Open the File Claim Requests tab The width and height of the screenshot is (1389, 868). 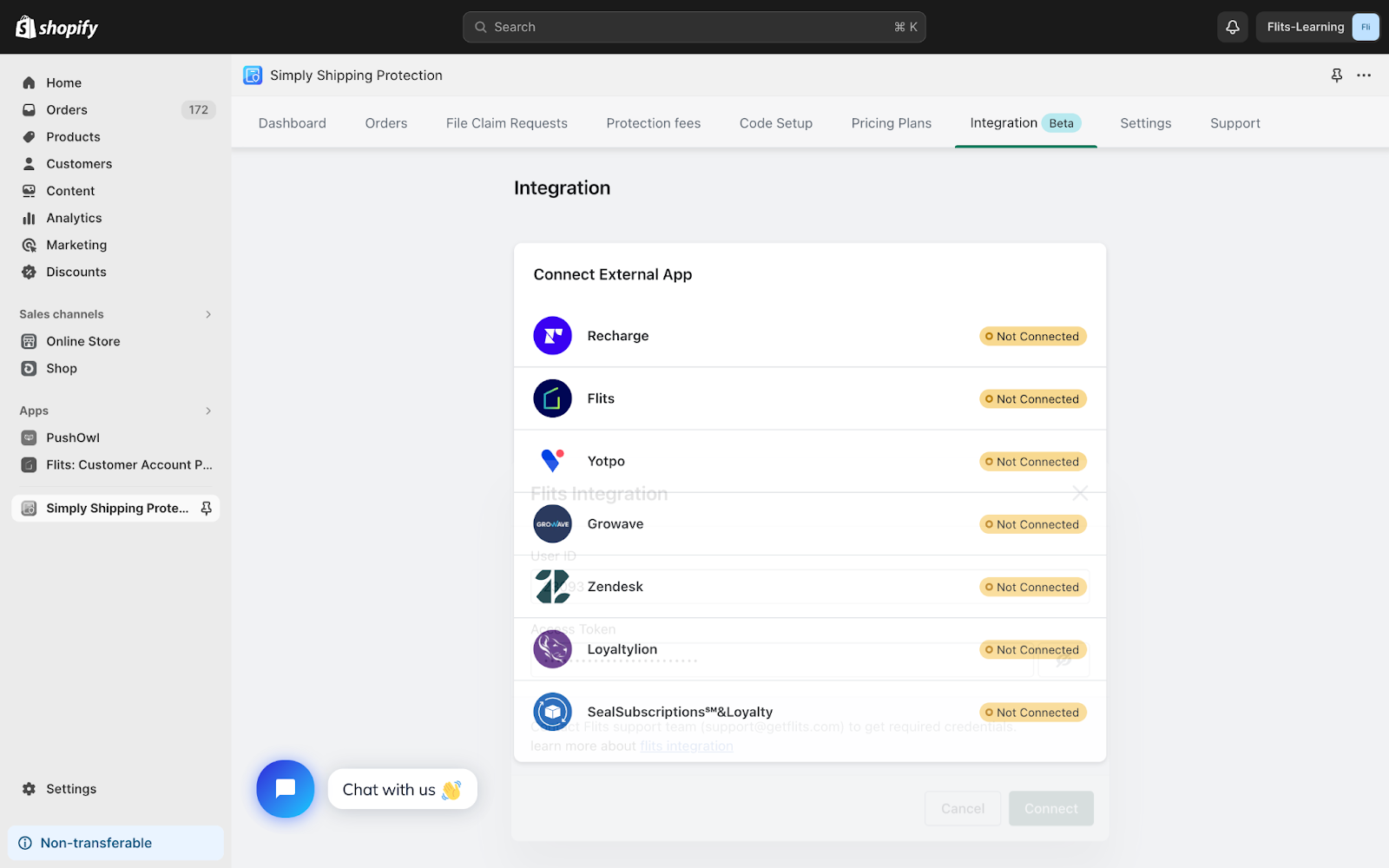click(x=507, y=123)
